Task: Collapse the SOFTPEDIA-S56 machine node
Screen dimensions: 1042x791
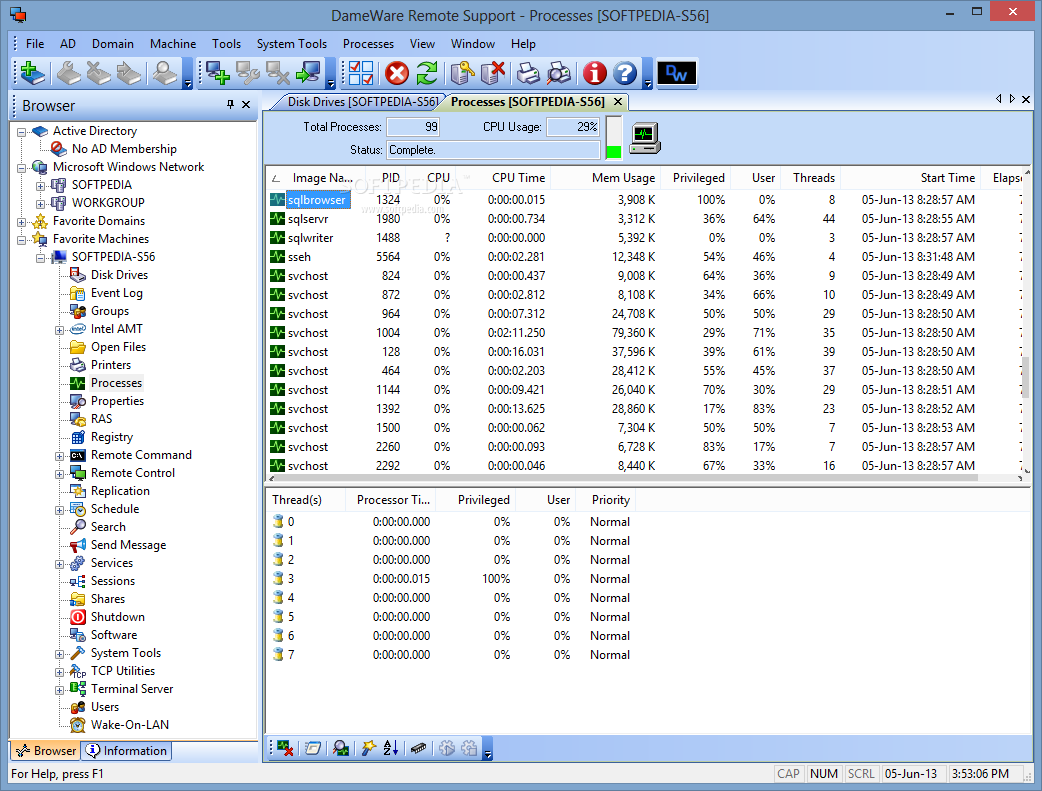Action: (41, 257)
